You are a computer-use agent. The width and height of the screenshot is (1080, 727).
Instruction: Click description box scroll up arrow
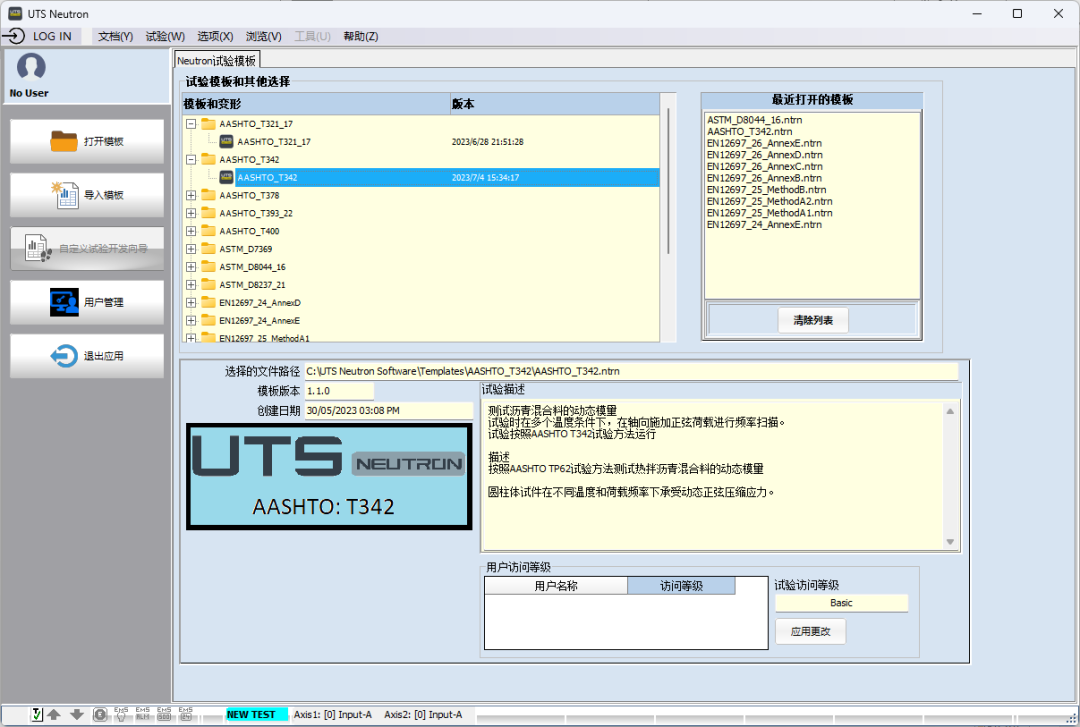pos(950,411)
